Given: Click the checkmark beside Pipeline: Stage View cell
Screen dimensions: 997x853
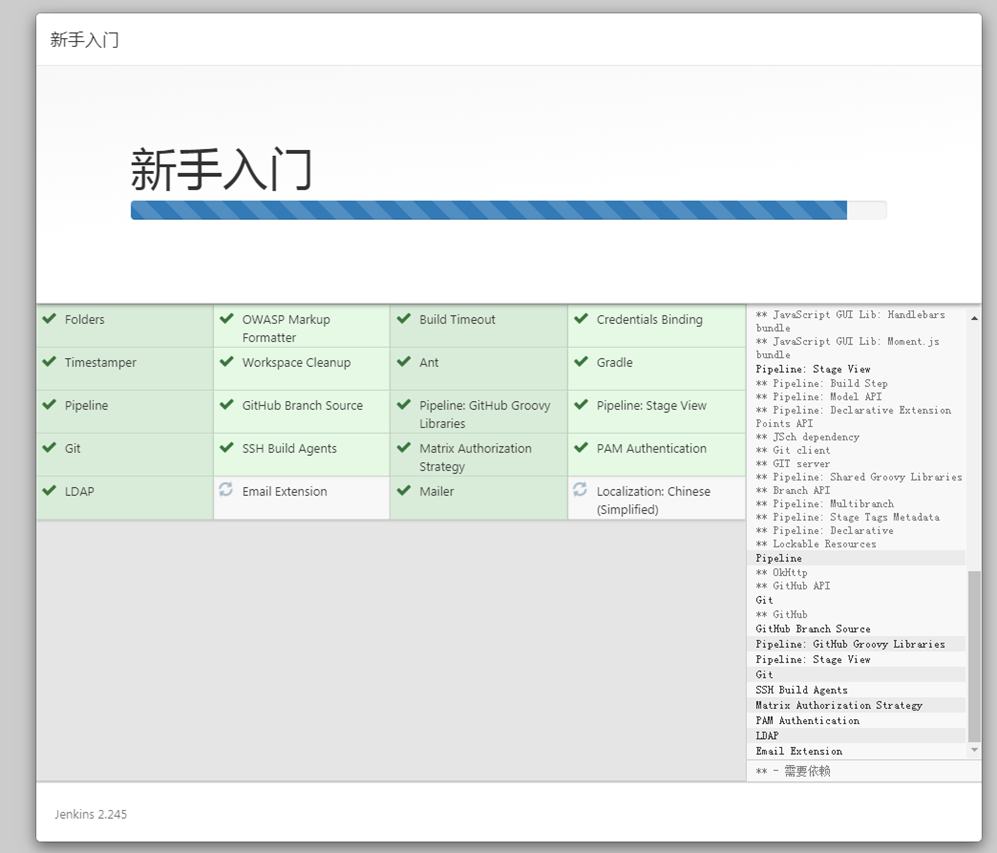Looking at the screenshot, I should (x=581, y=404).
